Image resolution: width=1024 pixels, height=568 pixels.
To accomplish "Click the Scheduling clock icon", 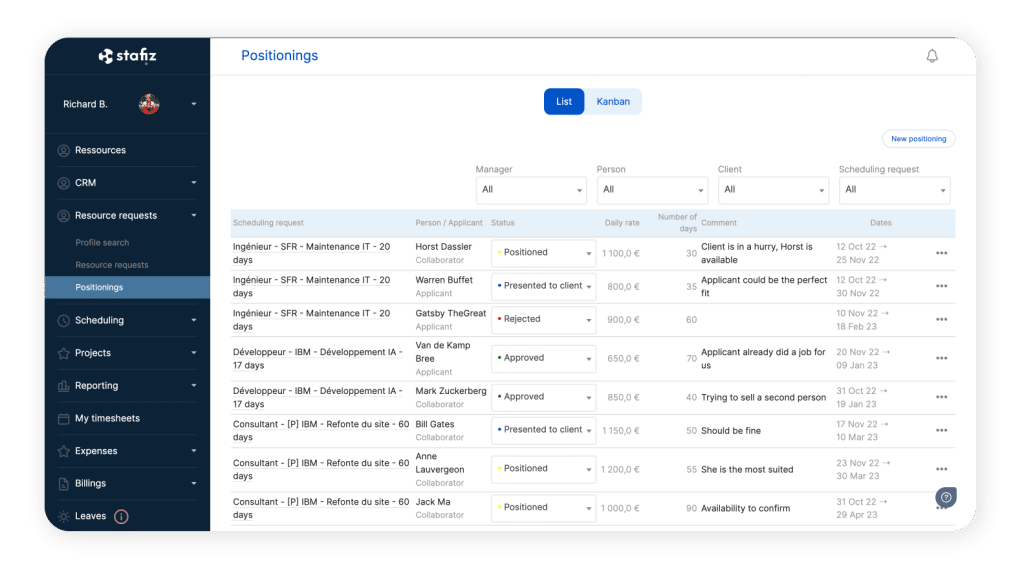I will 63,321.
